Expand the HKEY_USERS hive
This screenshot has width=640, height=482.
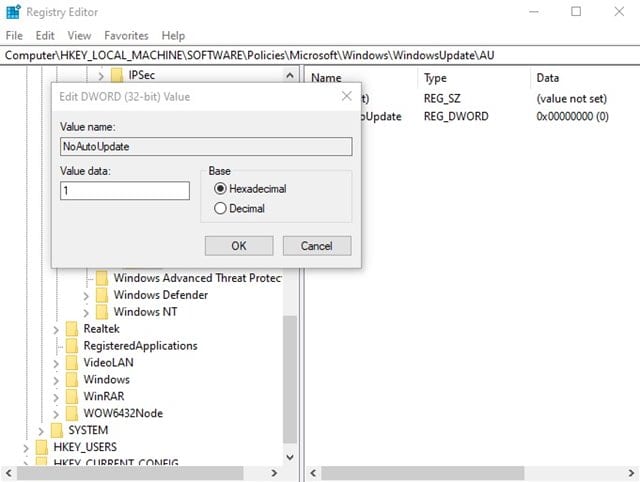pos(24,447)
